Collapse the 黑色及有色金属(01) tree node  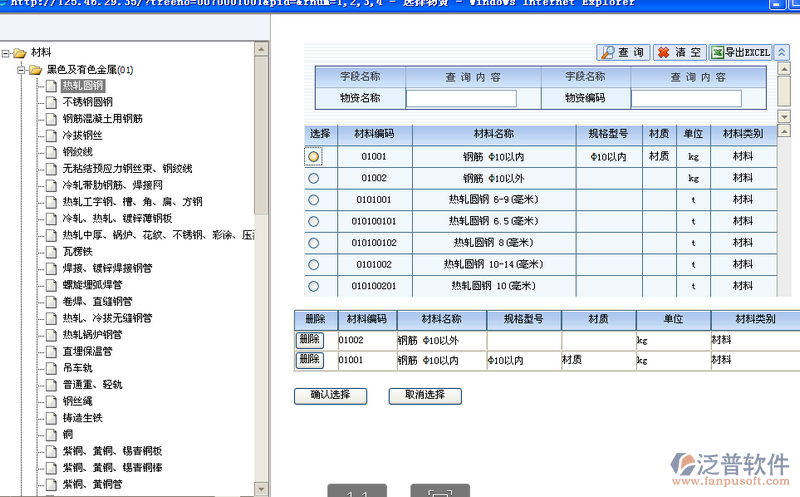pos(21,69)
